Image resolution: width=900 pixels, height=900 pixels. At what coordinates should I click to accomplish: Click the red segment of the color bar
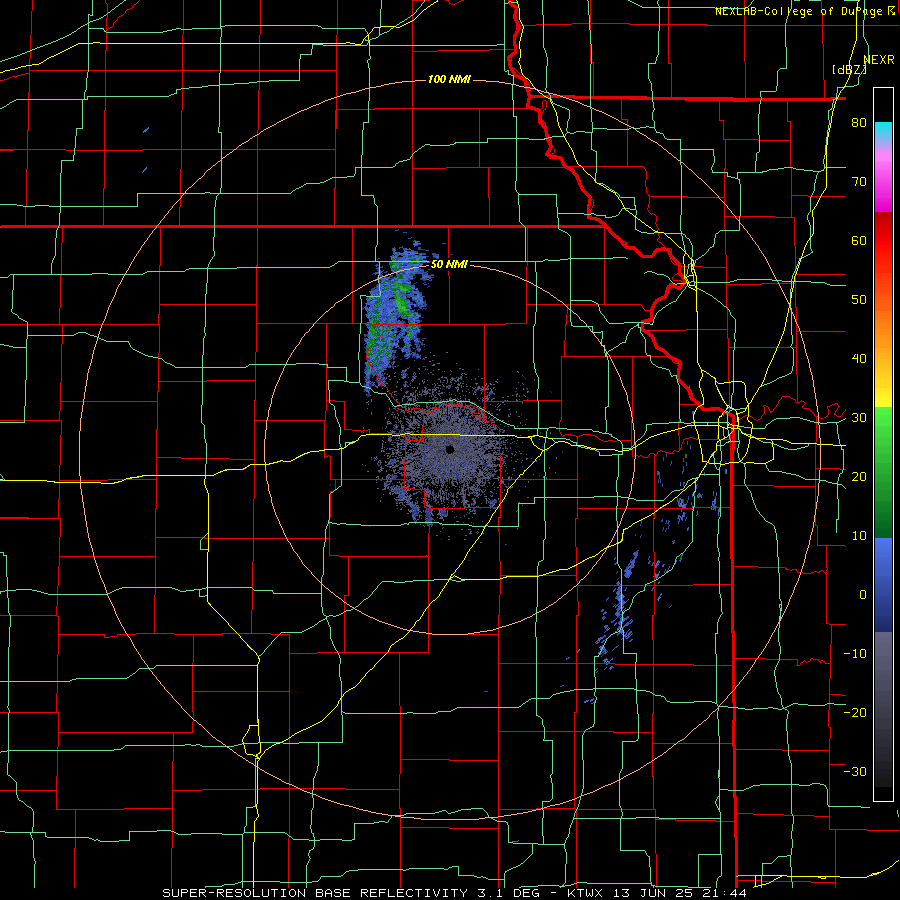(x=883, y=241)
